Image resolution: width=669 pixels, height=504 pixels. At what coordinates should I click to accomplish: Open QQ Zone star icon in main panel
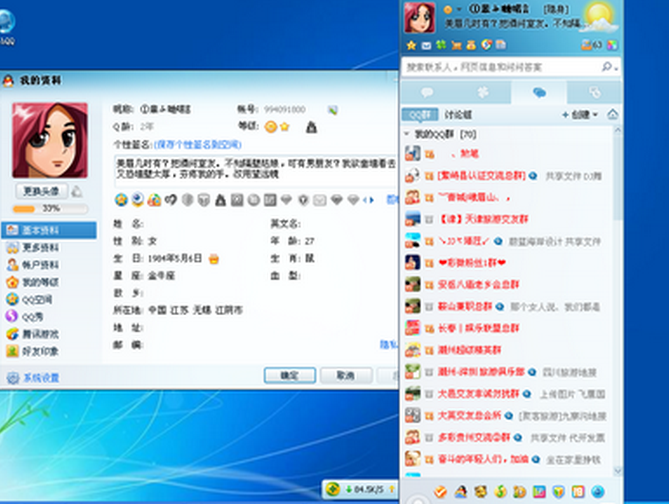(x=411, y=45)
